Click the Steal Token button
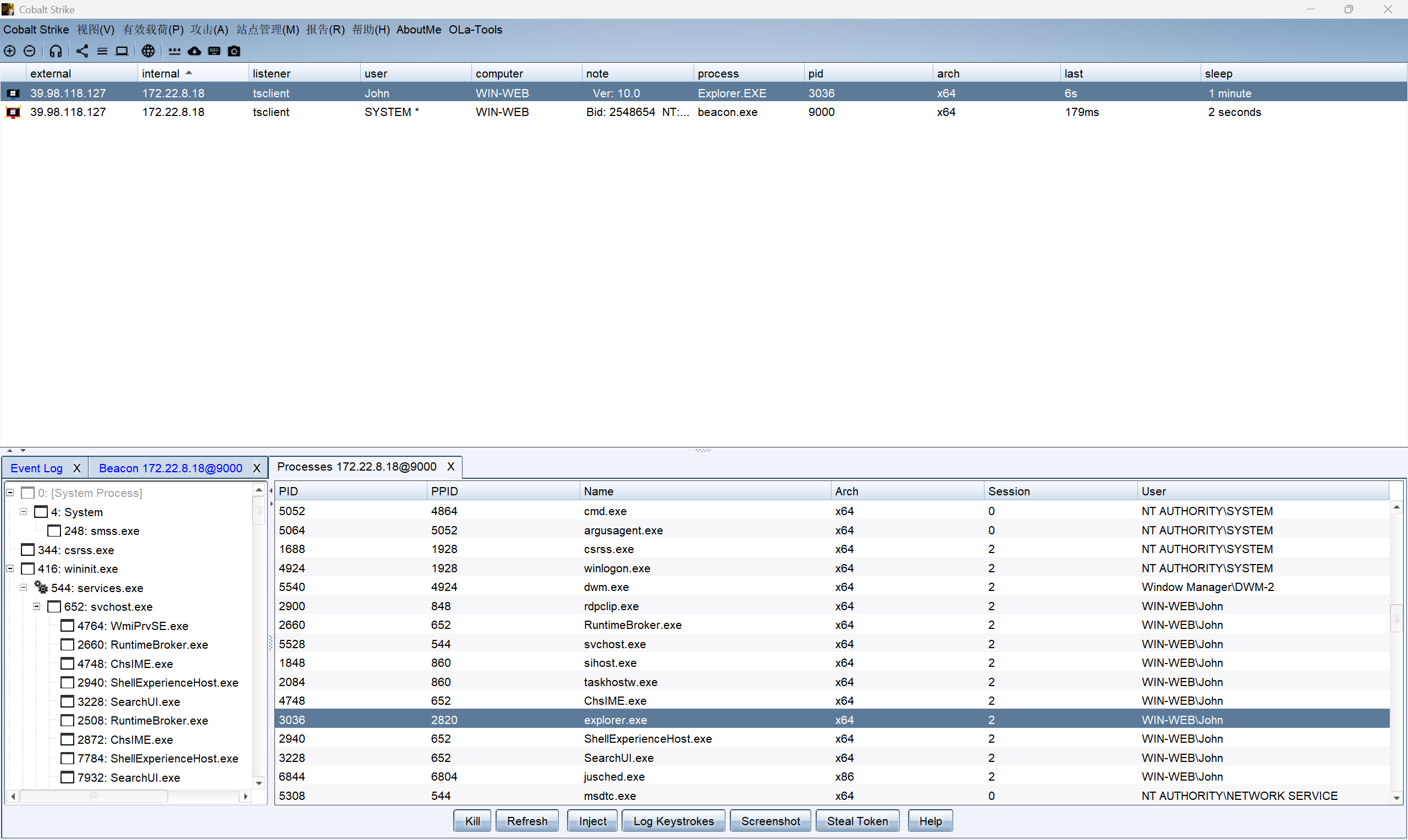The image size is (1408, 840). 857,821
